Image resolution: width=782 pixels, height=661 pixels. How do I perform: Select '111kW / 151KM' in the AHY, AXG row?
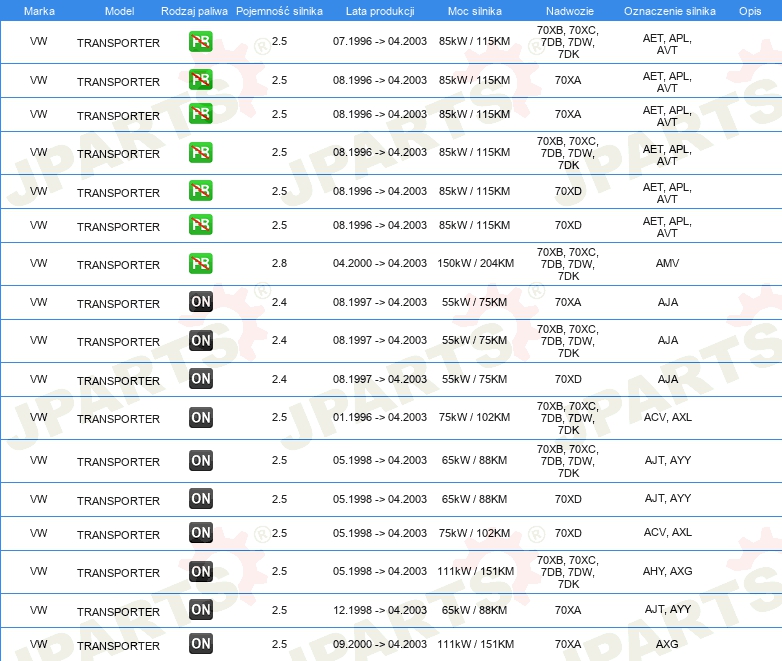click(x=475, y=571)
